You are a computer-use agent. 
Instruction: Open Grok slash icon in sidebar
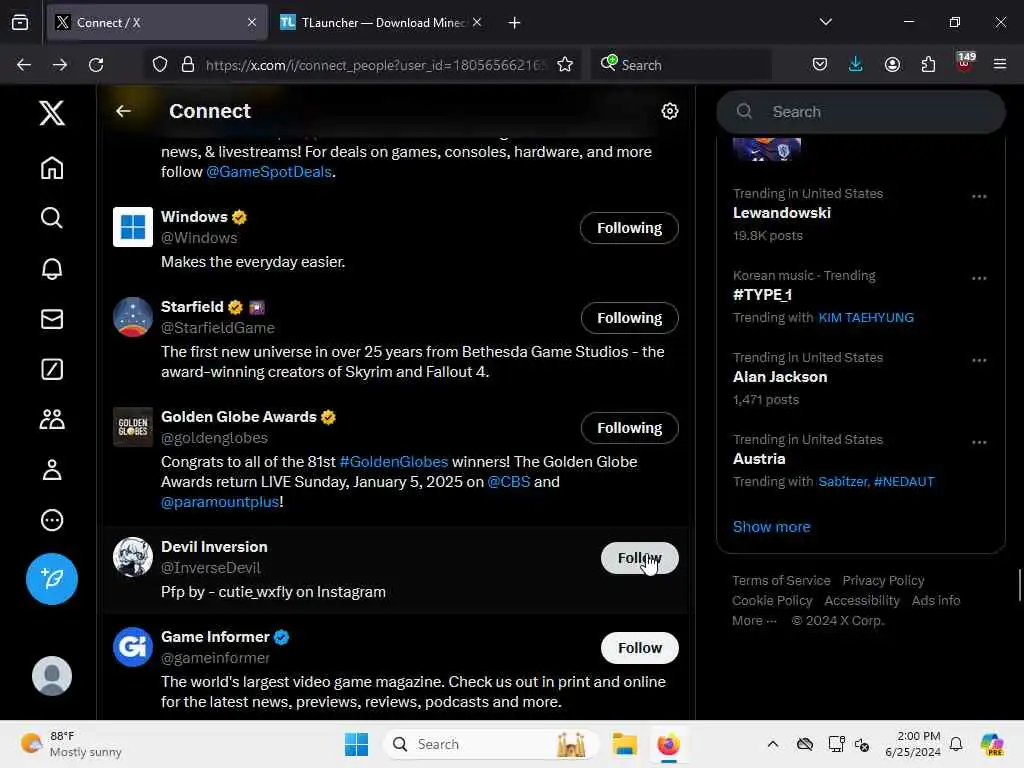pyautogui.click(x=52, y=369)
